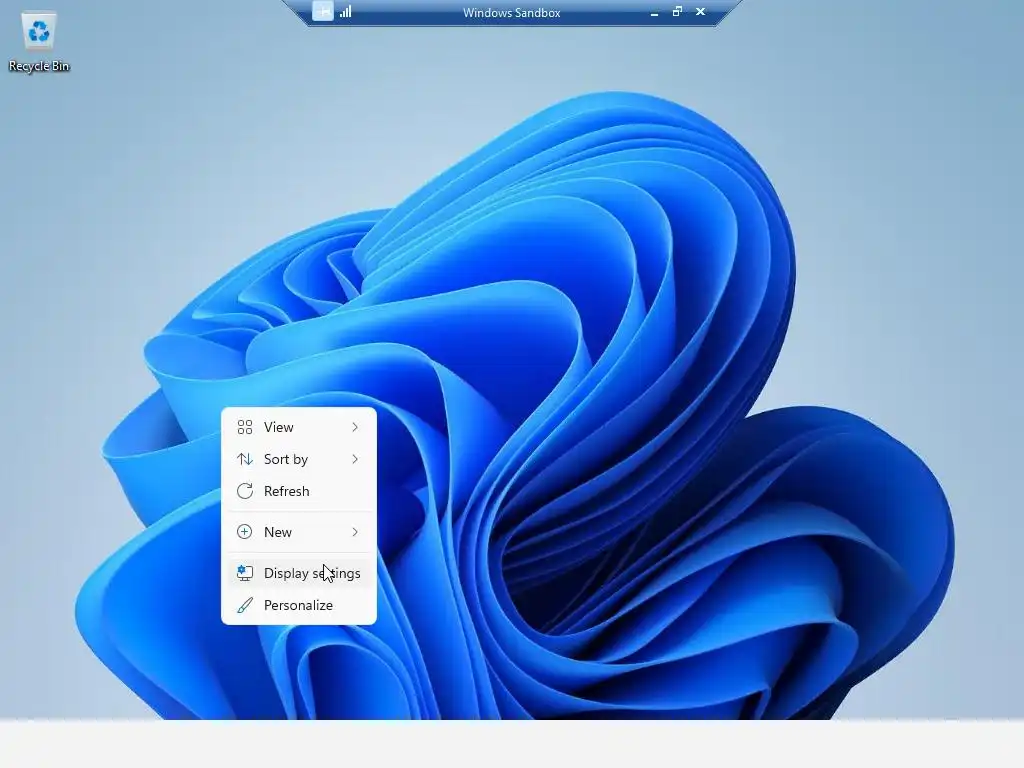Select New in the context menu

point(298,532)
